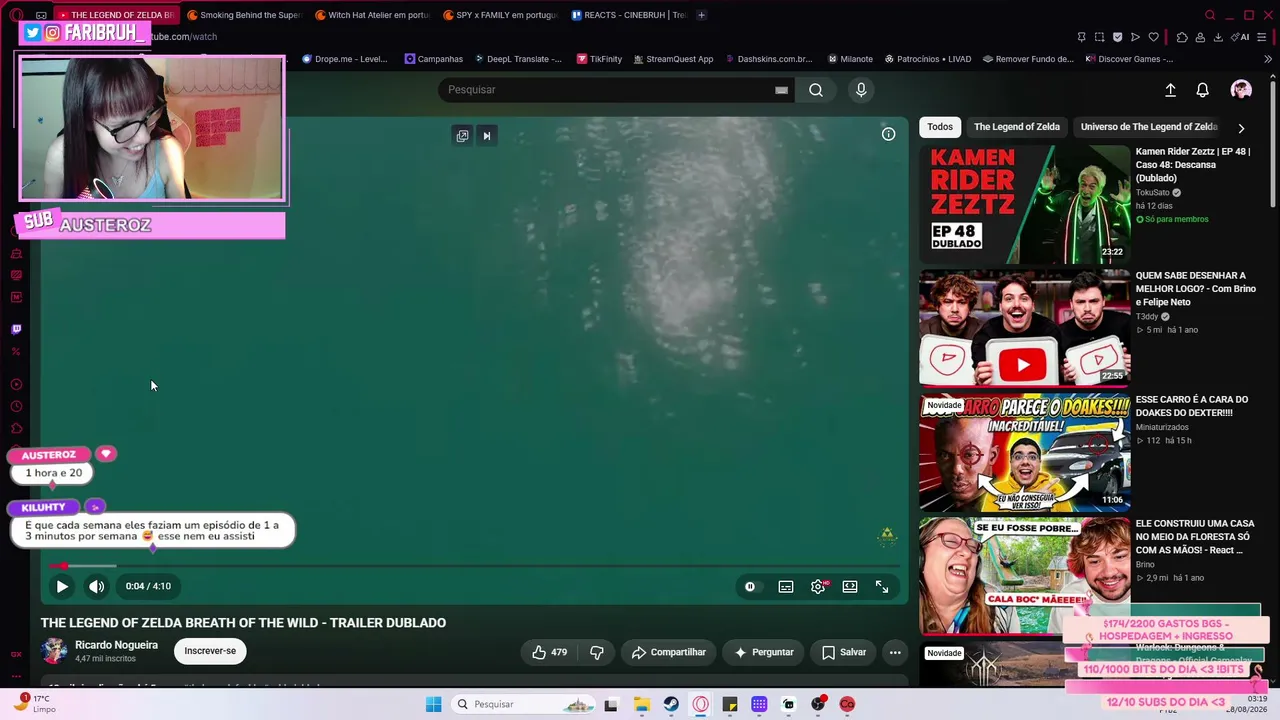Open the Opera GX taskbar icon

(x=700, y=704)
